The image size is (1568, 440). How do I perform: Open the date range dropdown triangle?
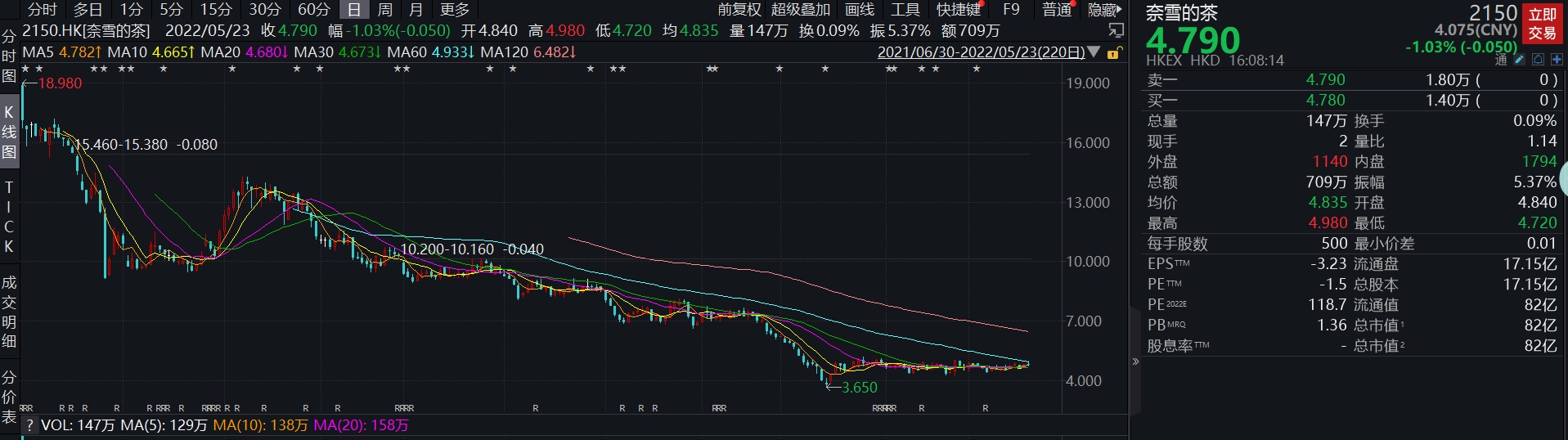1094,52
